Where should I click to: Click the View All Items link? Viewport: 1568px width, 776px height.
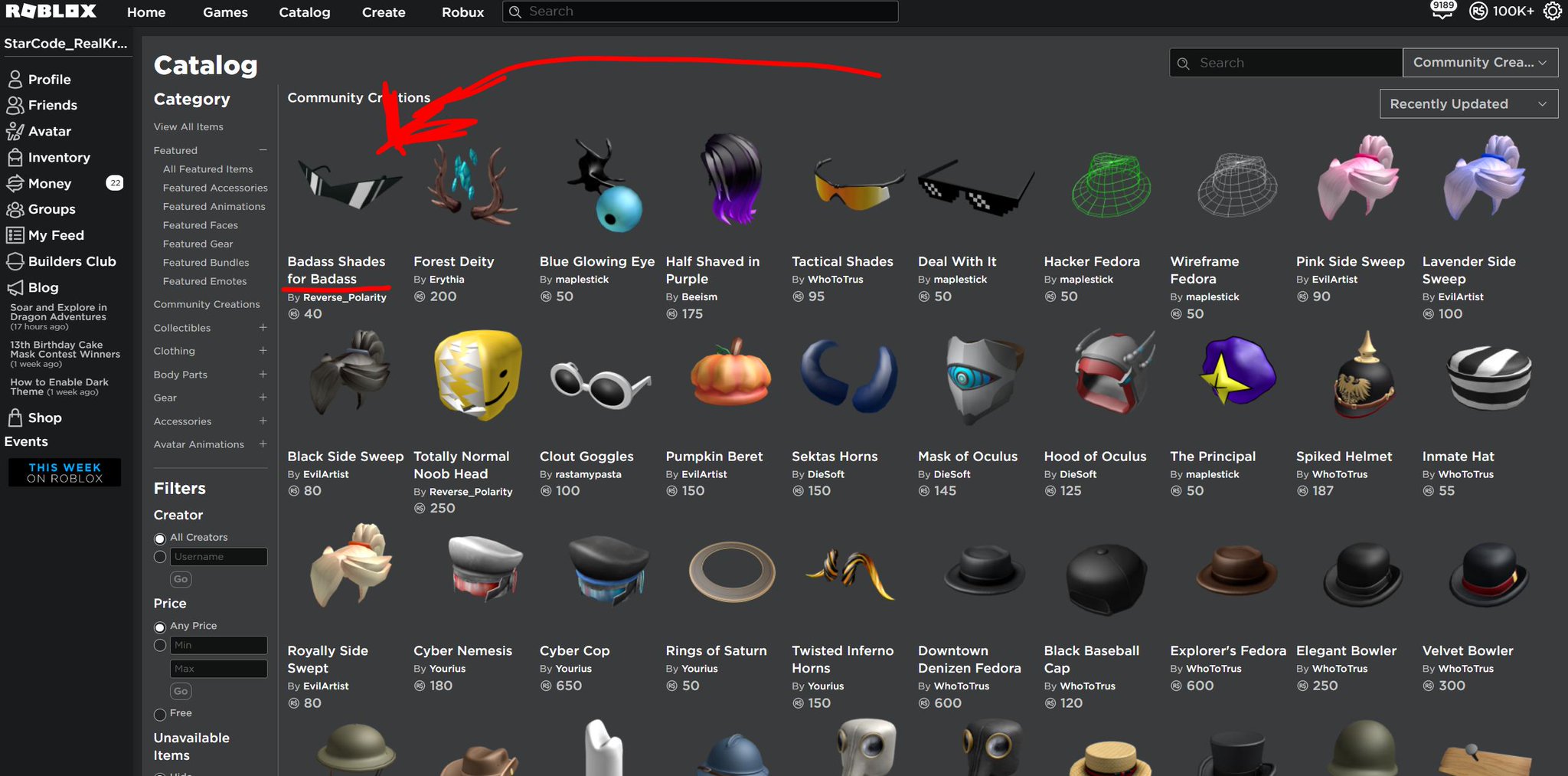188,127
